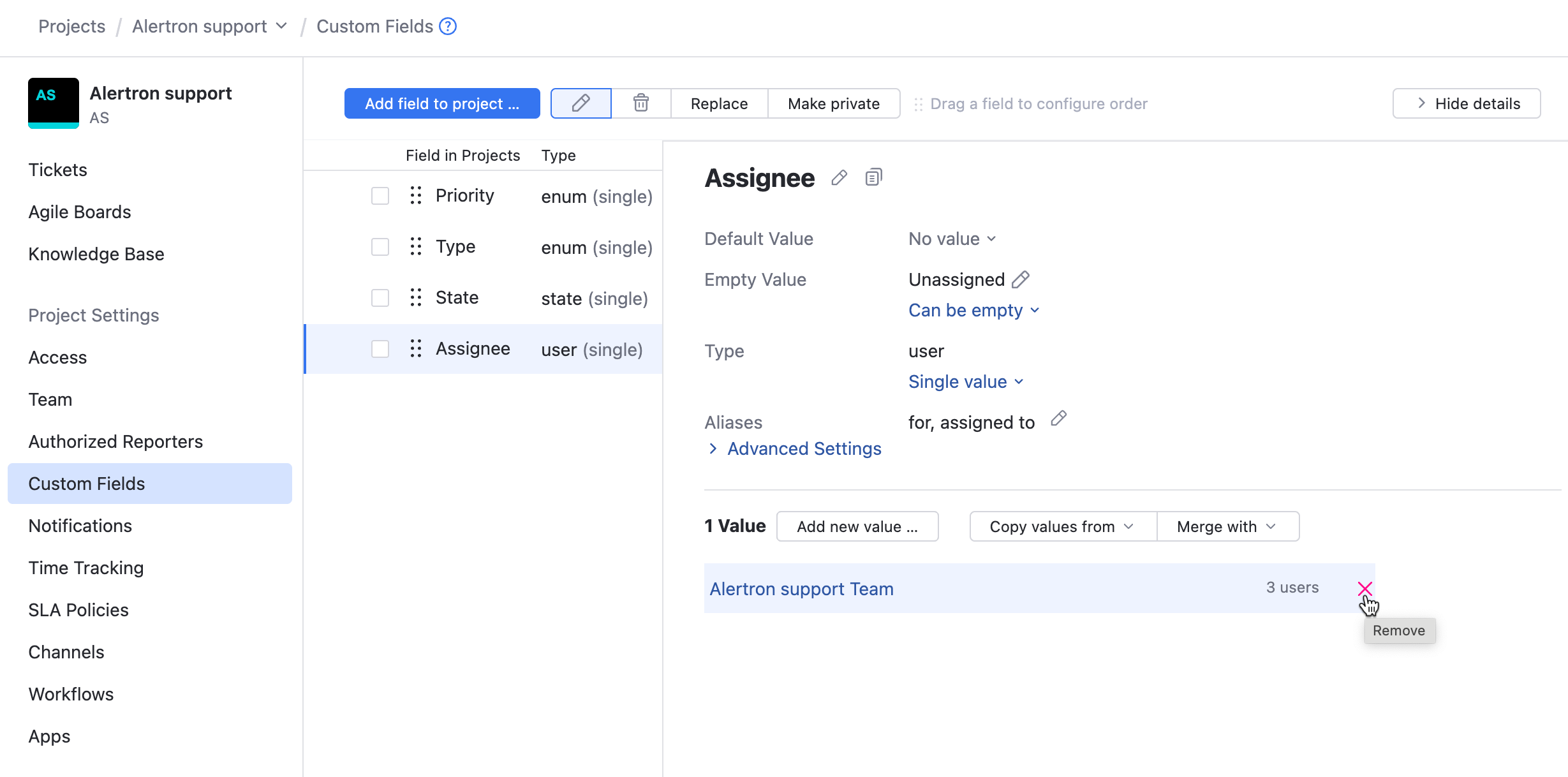This screenshot has height=777, width=1568.
Task: Open the No value default dropdown
Action: coord(950,238)
